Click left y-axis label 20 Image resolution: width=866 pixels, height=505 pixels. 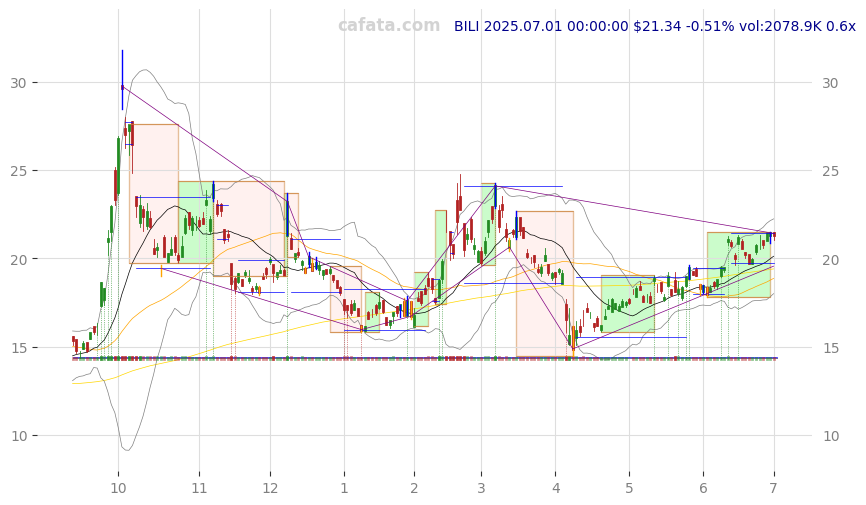pyautogui.click(x=18, y=259)
